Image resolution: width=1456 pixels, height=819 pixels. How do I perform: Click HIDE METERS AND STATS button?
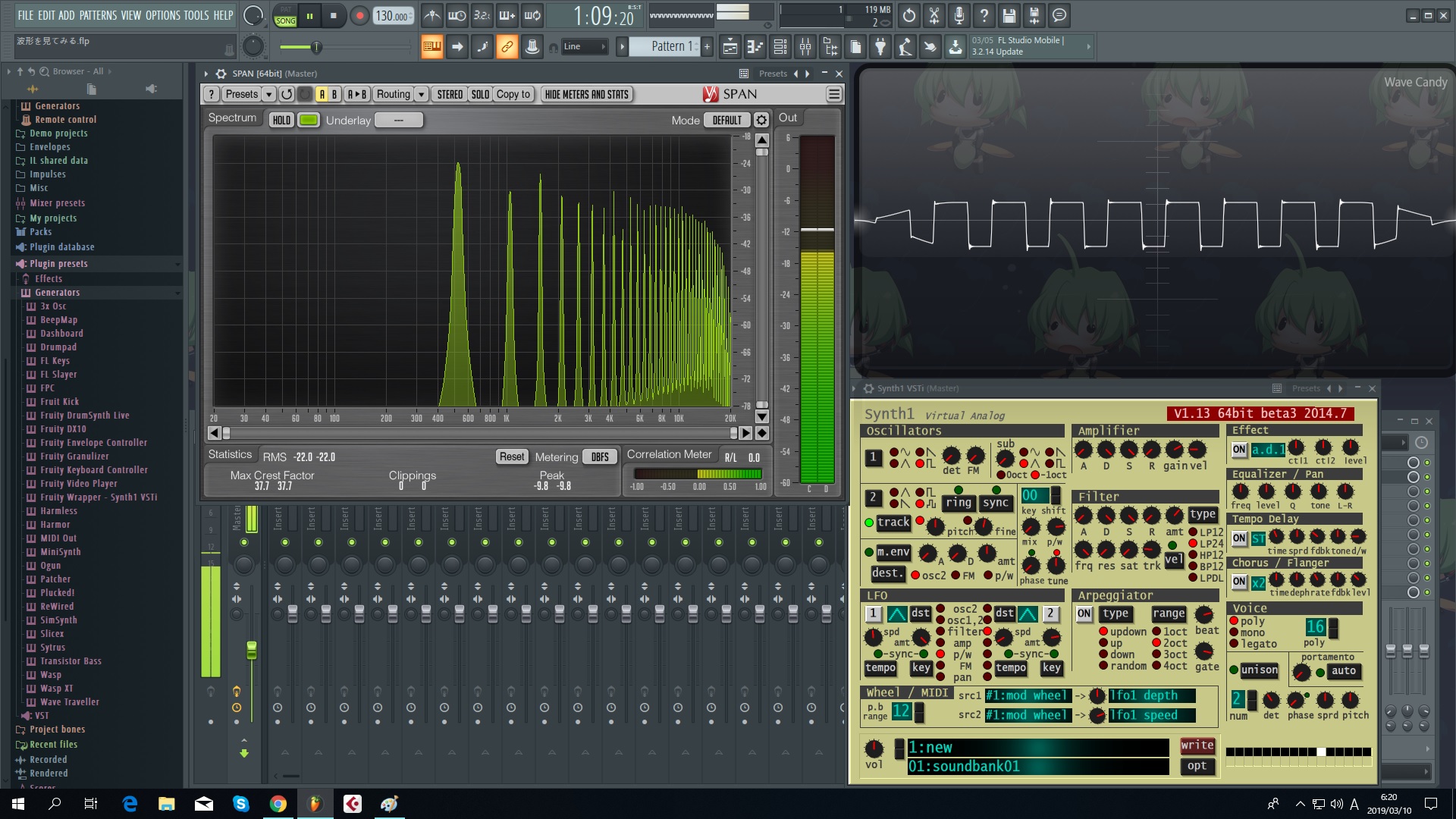(x=587, y=94)
